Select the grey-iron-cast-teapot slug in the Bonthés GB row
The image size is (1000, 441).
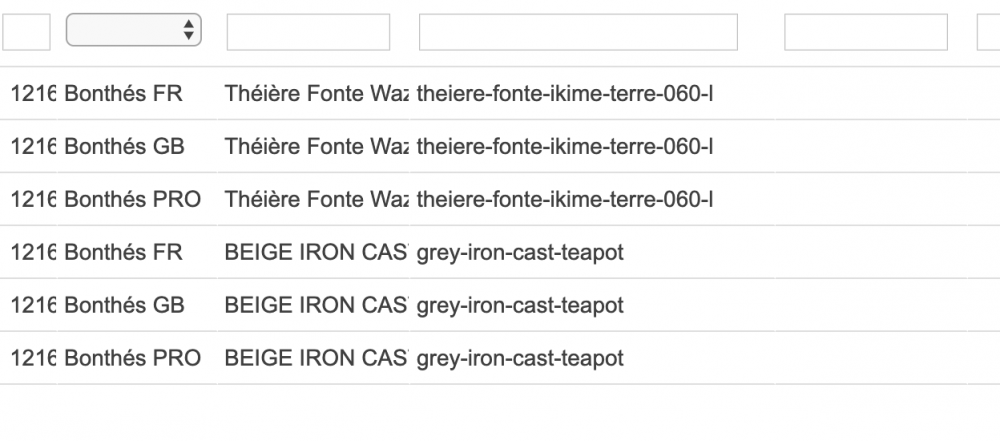click(520, 305)
